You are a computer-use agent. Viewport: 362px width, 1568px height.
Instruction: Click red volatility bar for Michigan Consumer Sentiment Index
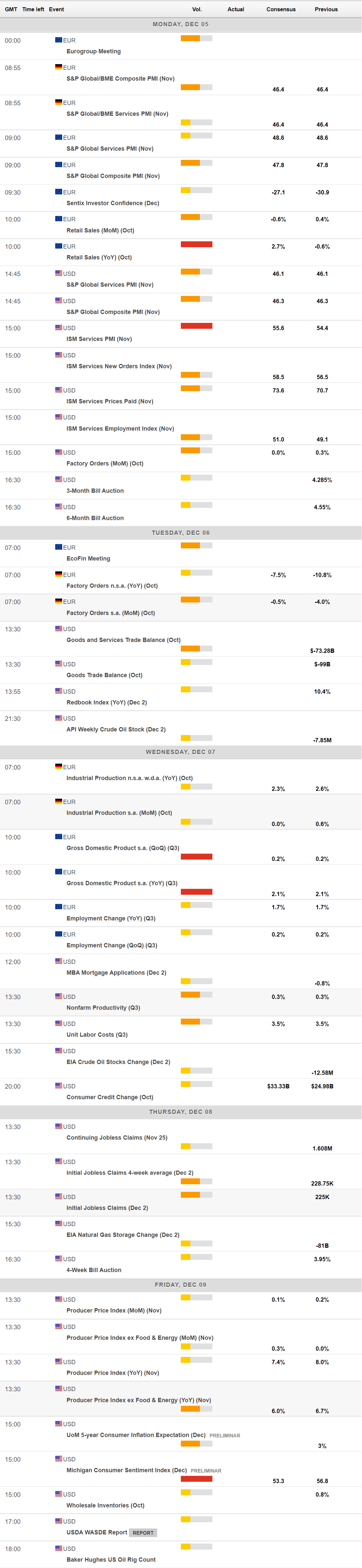click(x=196, y=1479)
